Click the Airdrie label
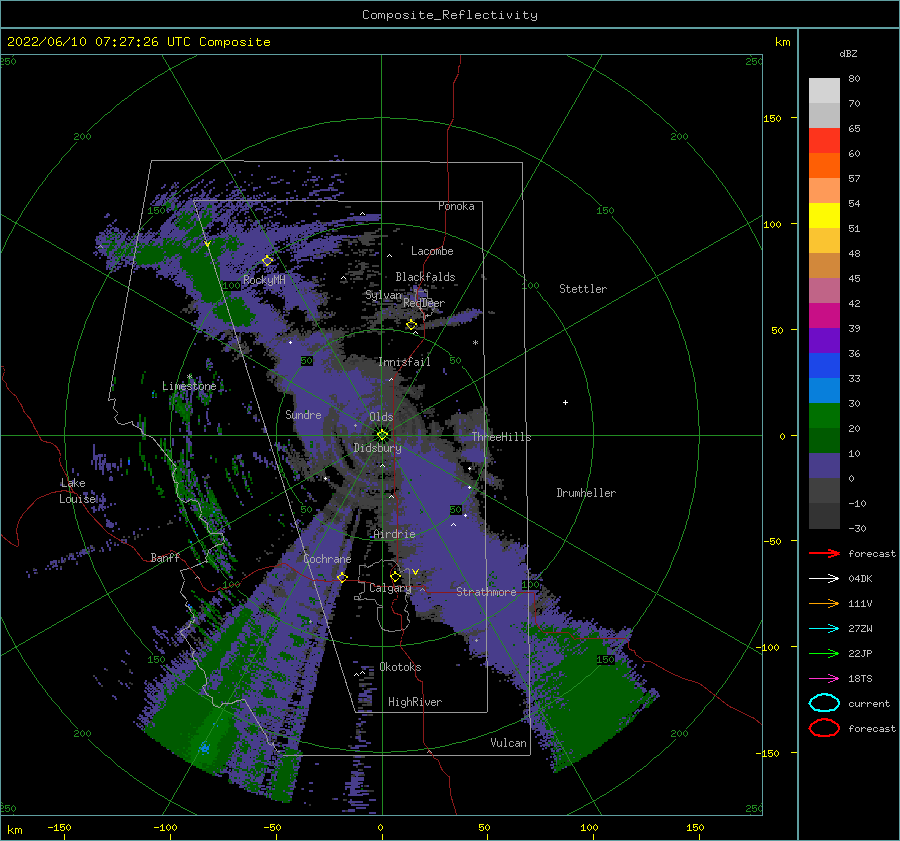The image size is (900, 841). 394,534
